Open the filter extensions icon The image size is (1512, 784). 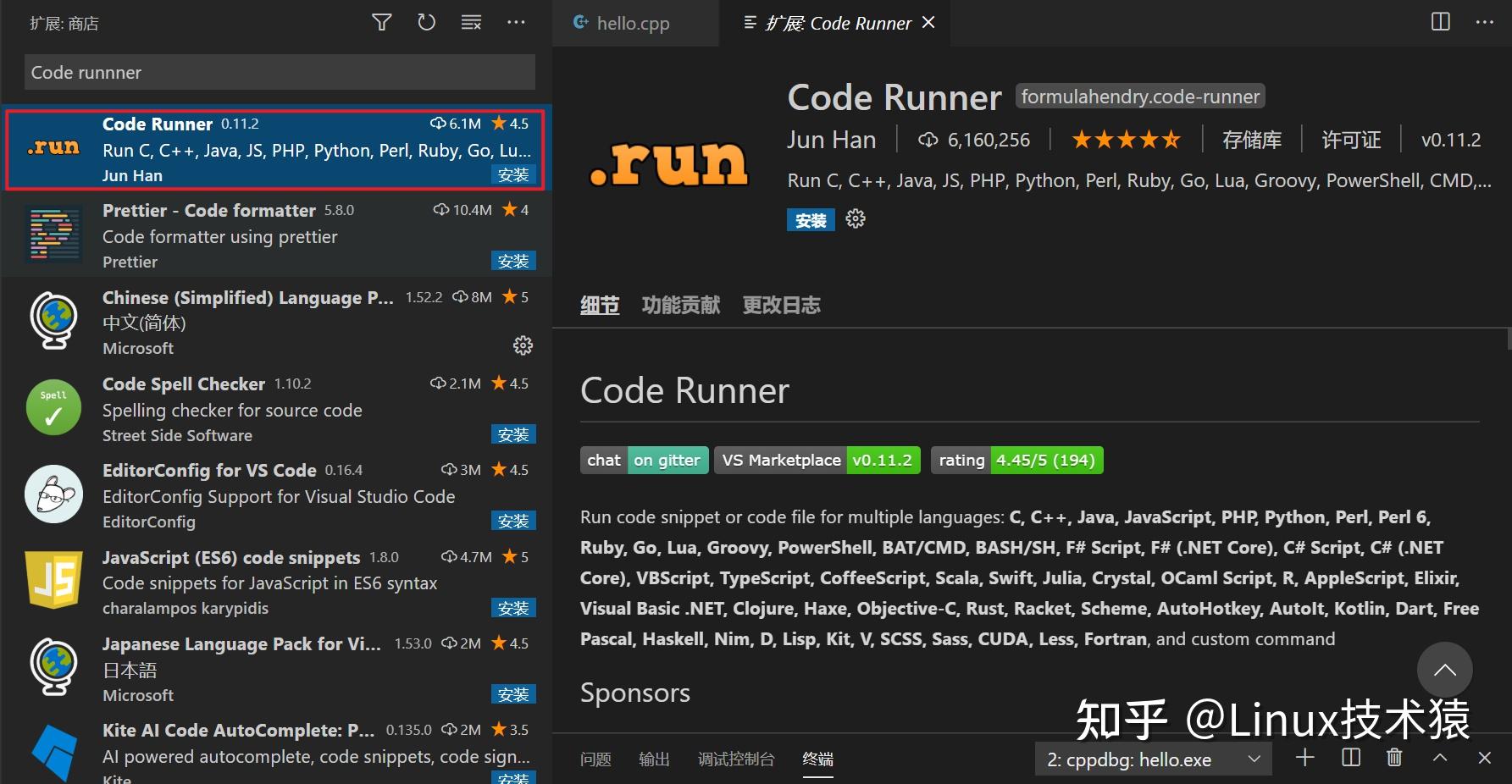pos(381,22)
